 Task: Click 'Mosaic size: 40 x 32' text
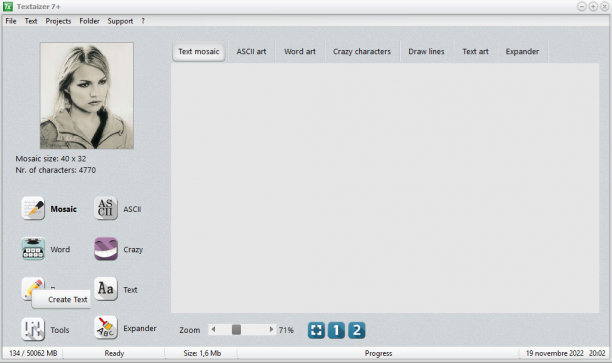[51, 158]
